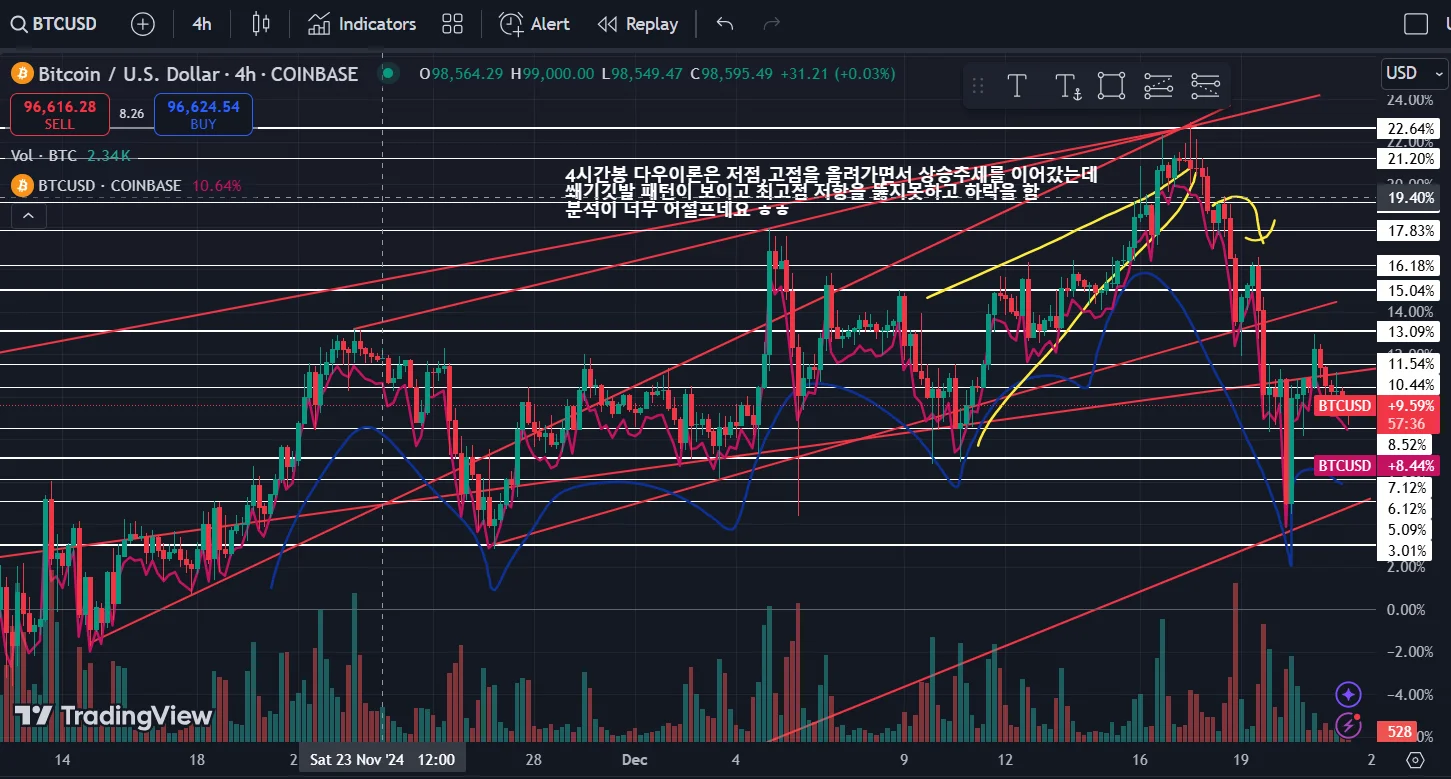Click the 16.18% price axis label
Screen dimensions: 1451x779
[x=1411, y=266]
